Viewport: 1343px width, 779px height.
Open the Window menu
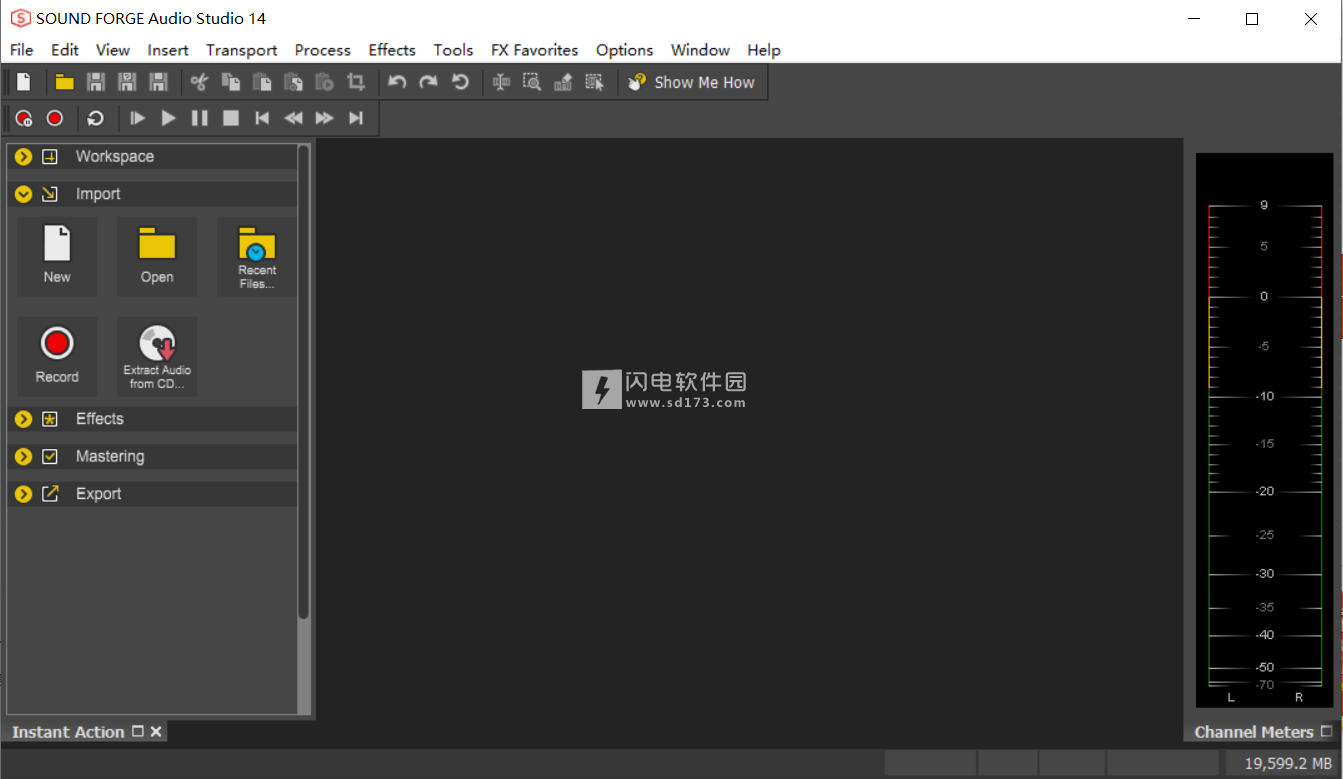click(x=700, y=50)
